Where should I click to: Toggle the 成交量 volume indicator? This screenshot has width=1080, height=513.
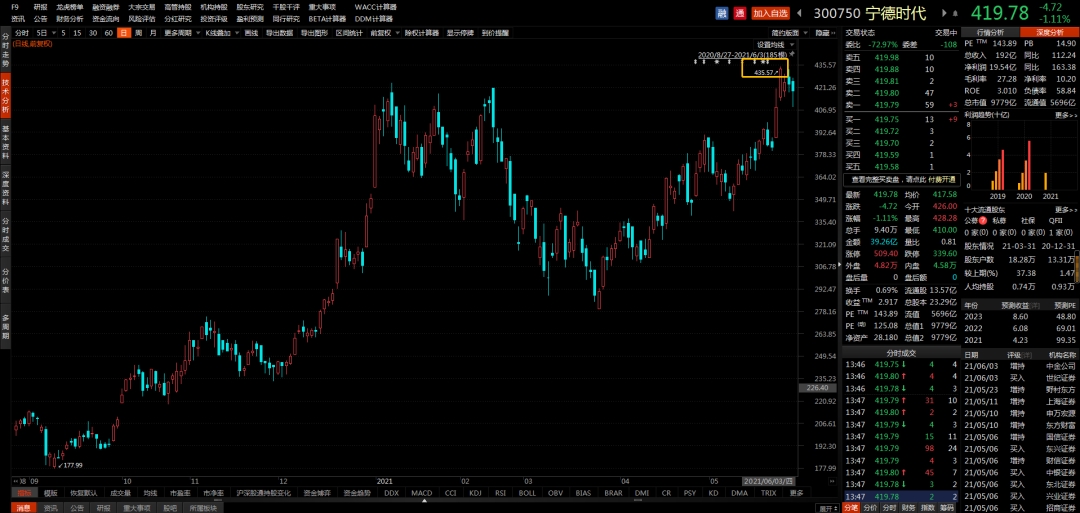[121, 492]
